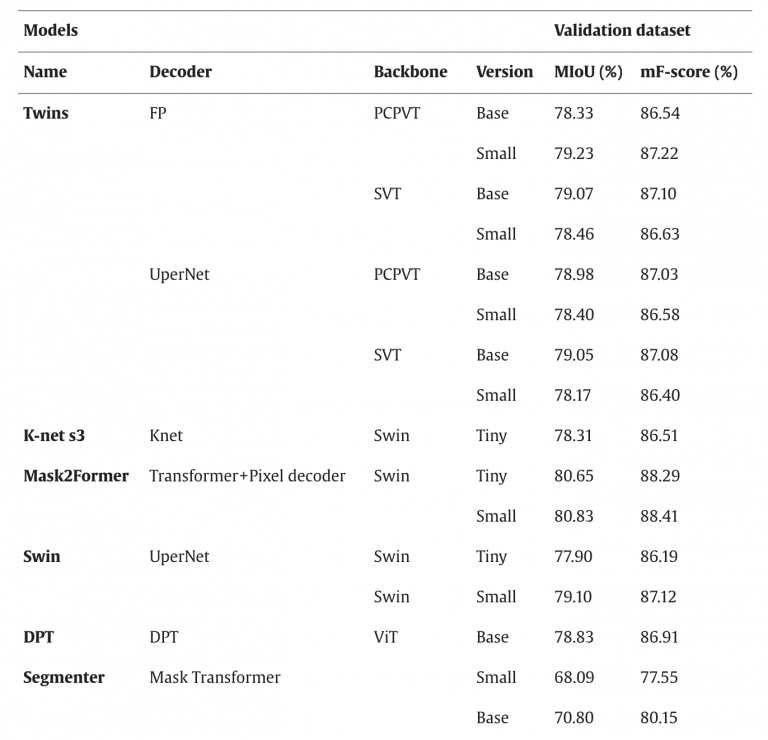Select the Mask Transformer decoder cell
Screen dimensions: 768x740
(215, 678)
